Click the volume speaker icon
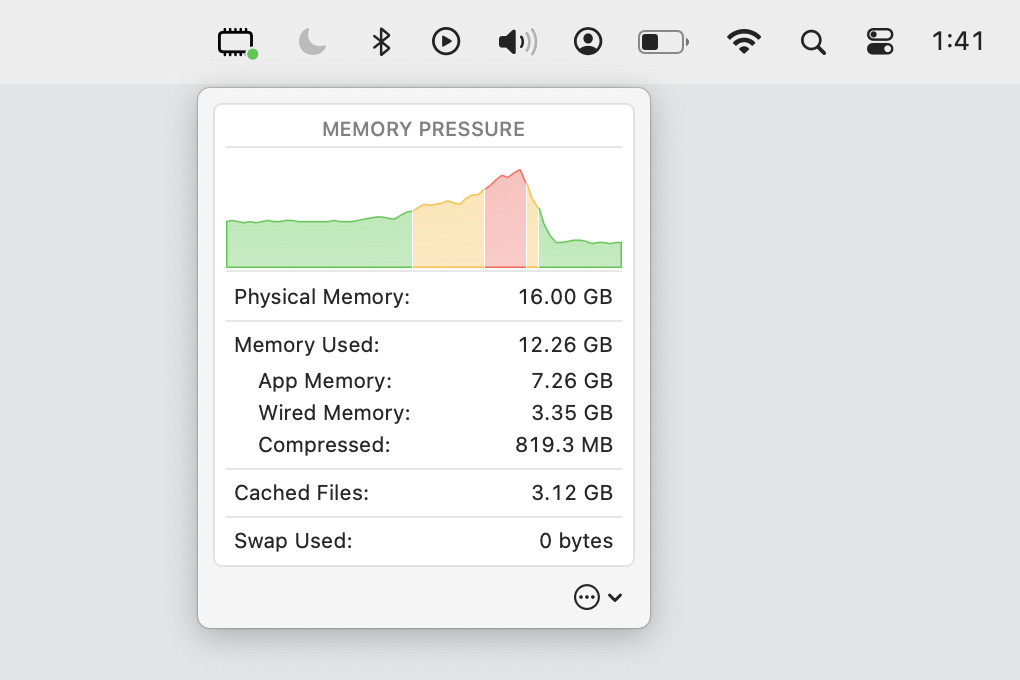Image resolution: width=1020 pixels, height=680 pixels. (x=516, y=42)
